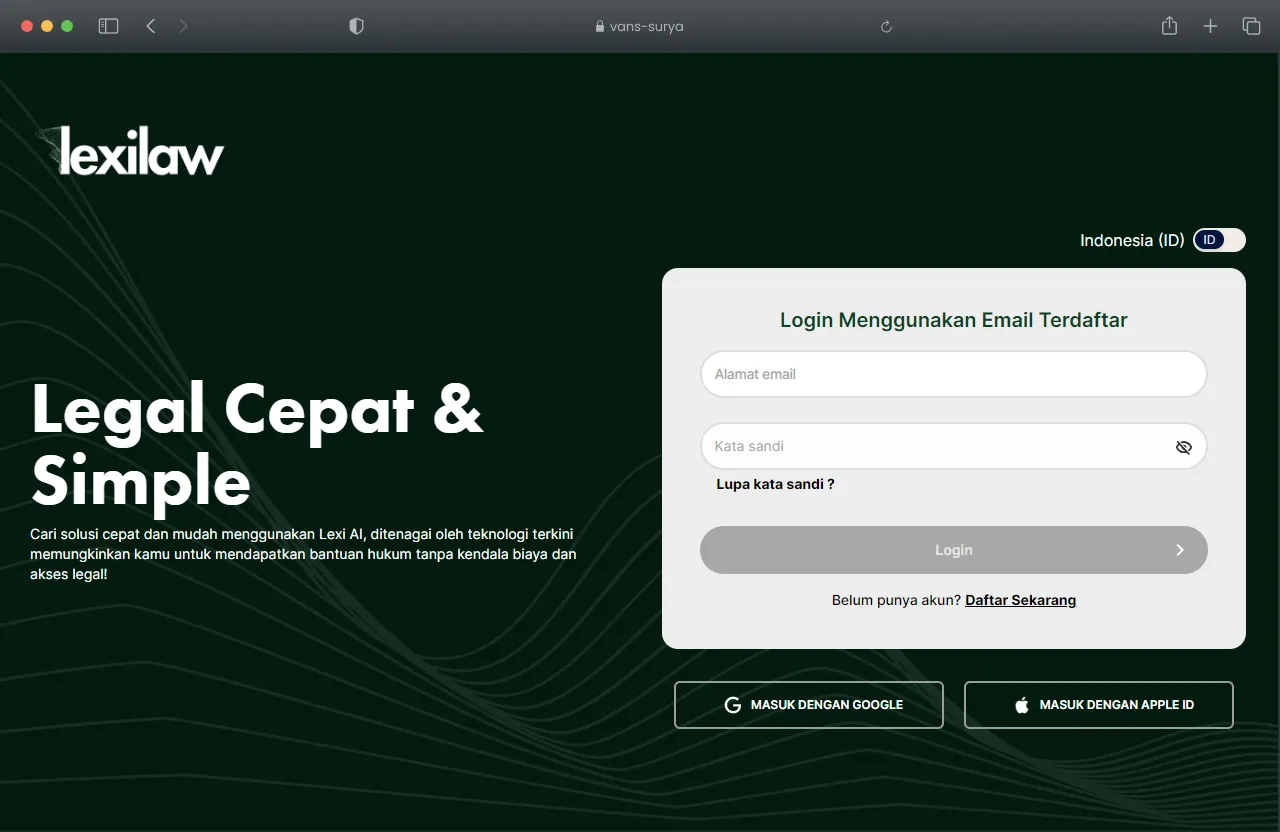Click the Indonesia (ID) label
Image resolution: width=1280 pixels, height=832 pixels.
(1132, 240)
